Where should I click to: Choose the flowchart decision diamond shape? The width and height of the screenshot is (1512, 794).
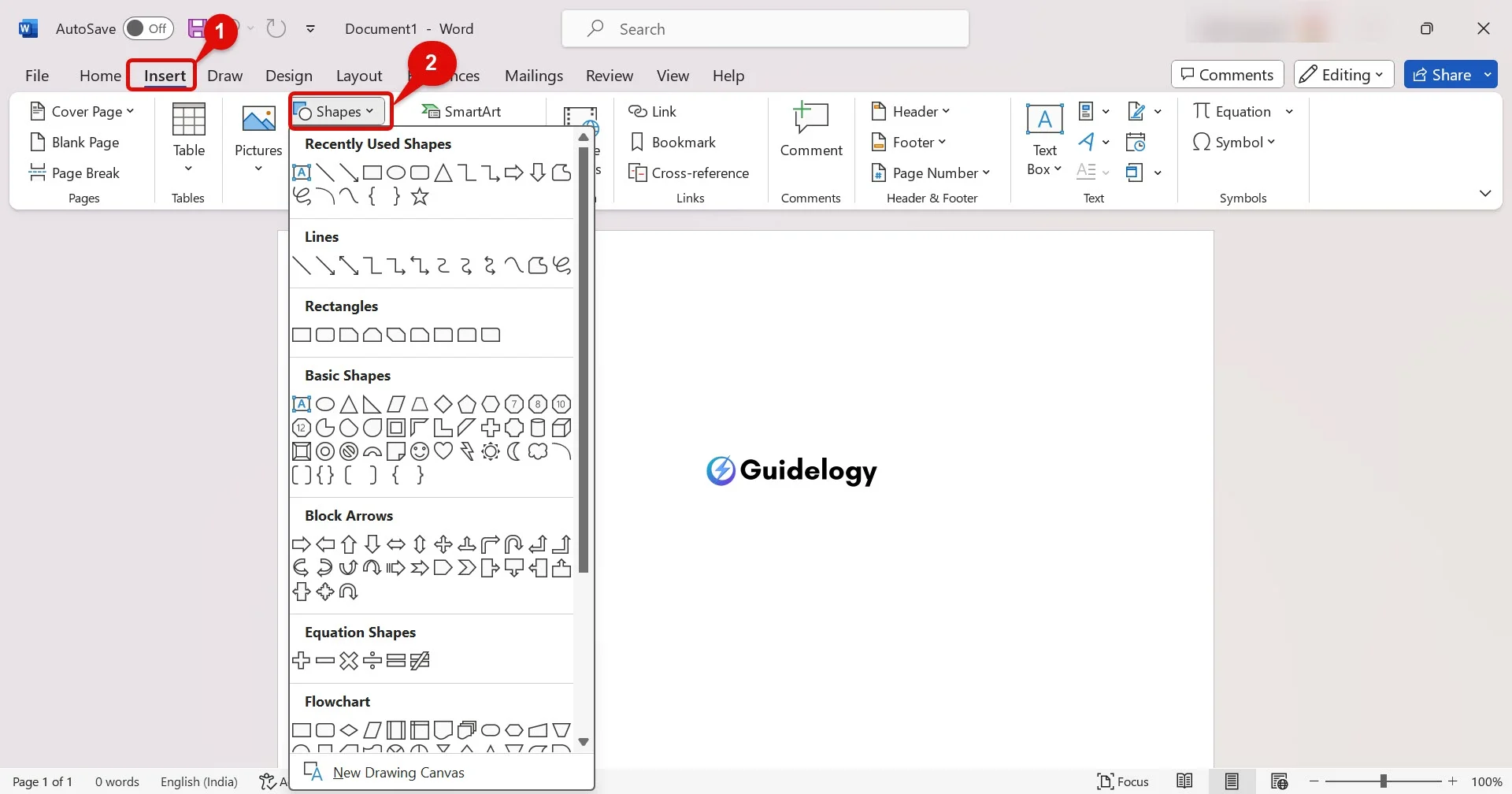349,730
